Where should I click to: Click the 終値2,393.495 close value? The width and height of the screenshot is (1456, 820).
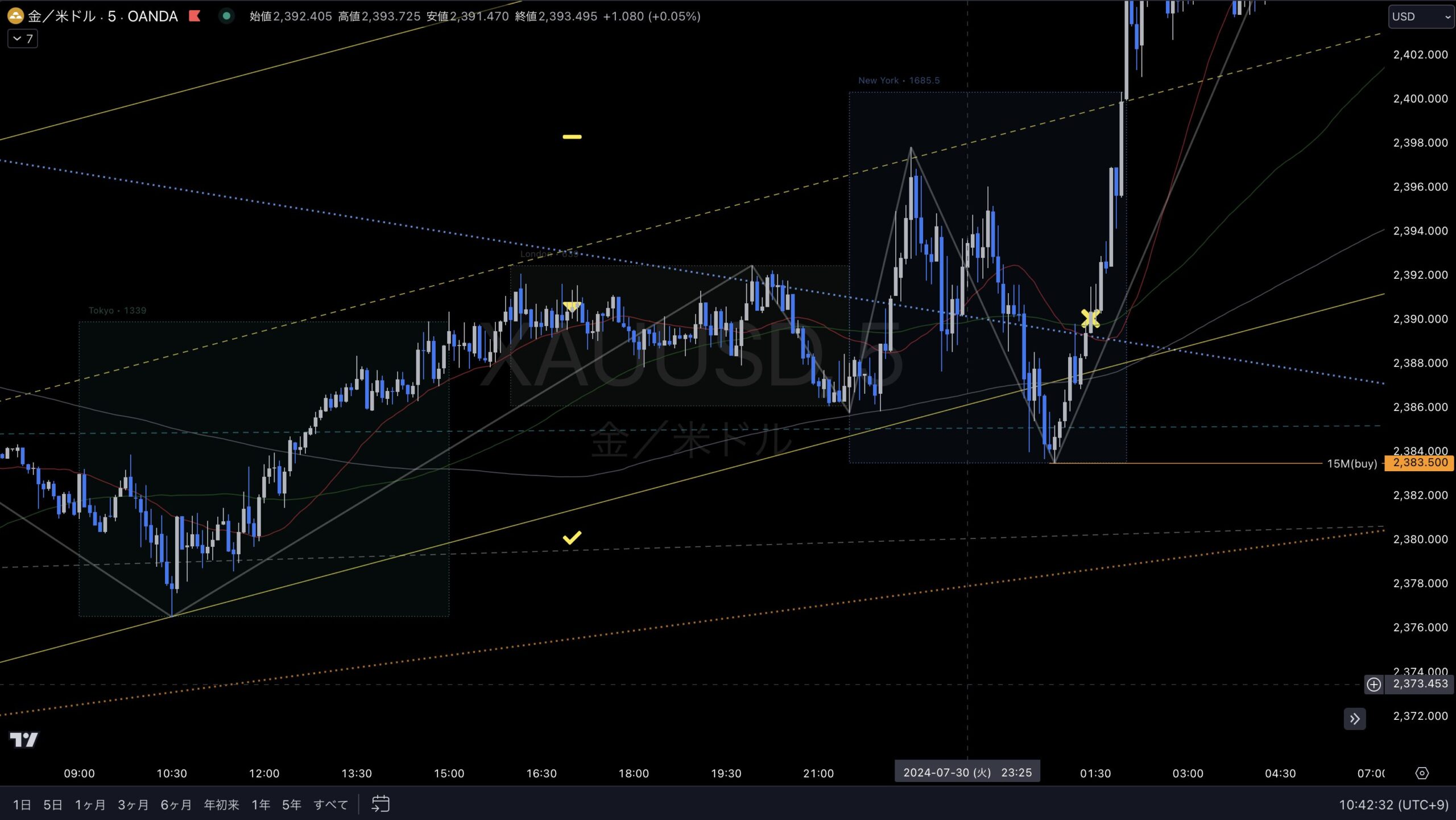point(556,16)
